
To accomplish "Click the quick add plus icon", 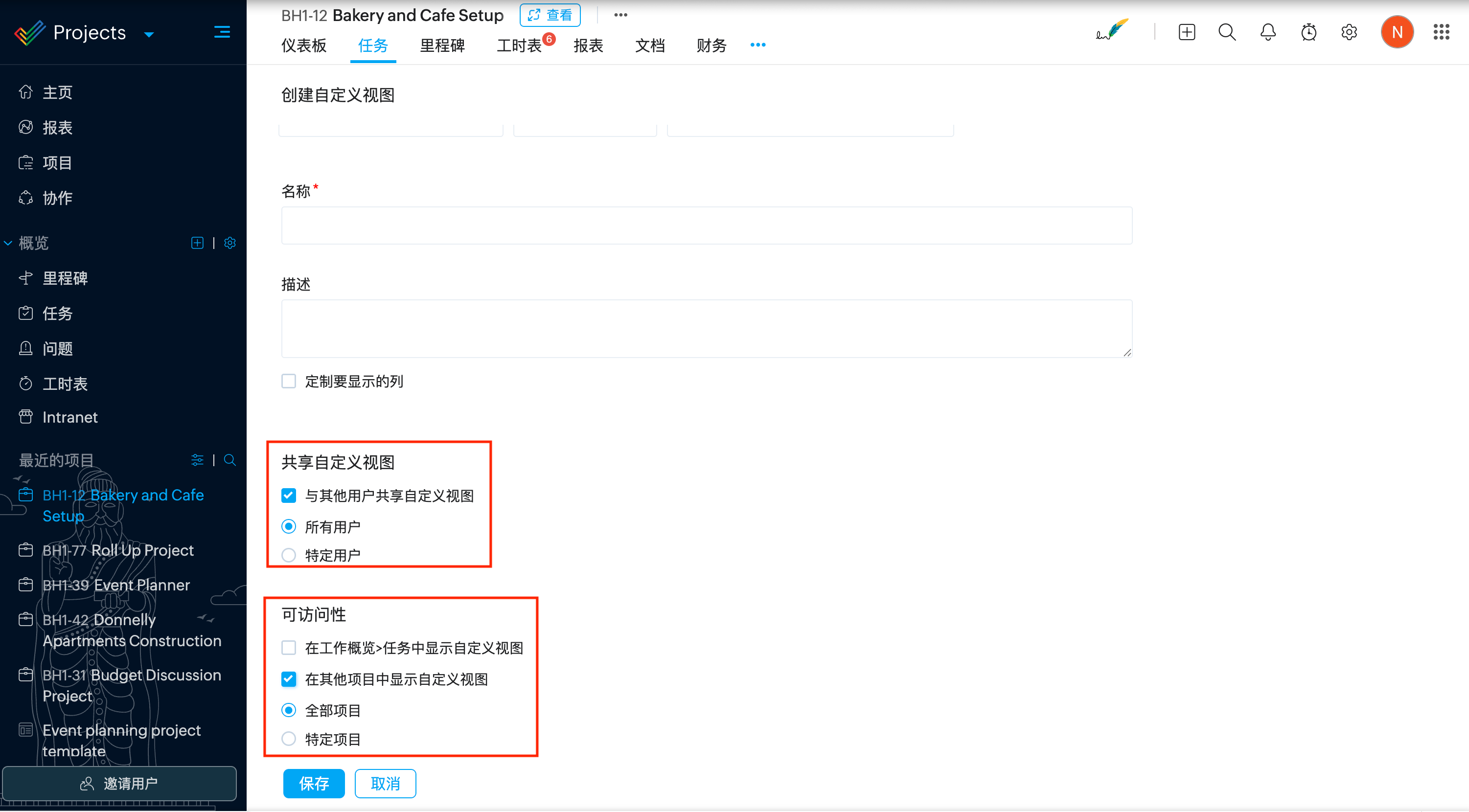I will [1186, 32].
